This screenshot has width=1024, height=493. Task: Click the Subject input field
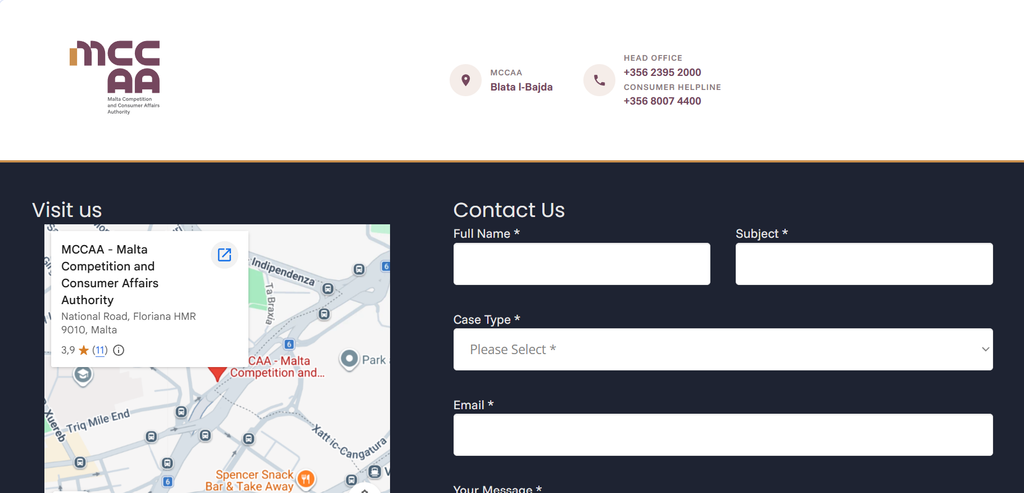pos(864,264)
